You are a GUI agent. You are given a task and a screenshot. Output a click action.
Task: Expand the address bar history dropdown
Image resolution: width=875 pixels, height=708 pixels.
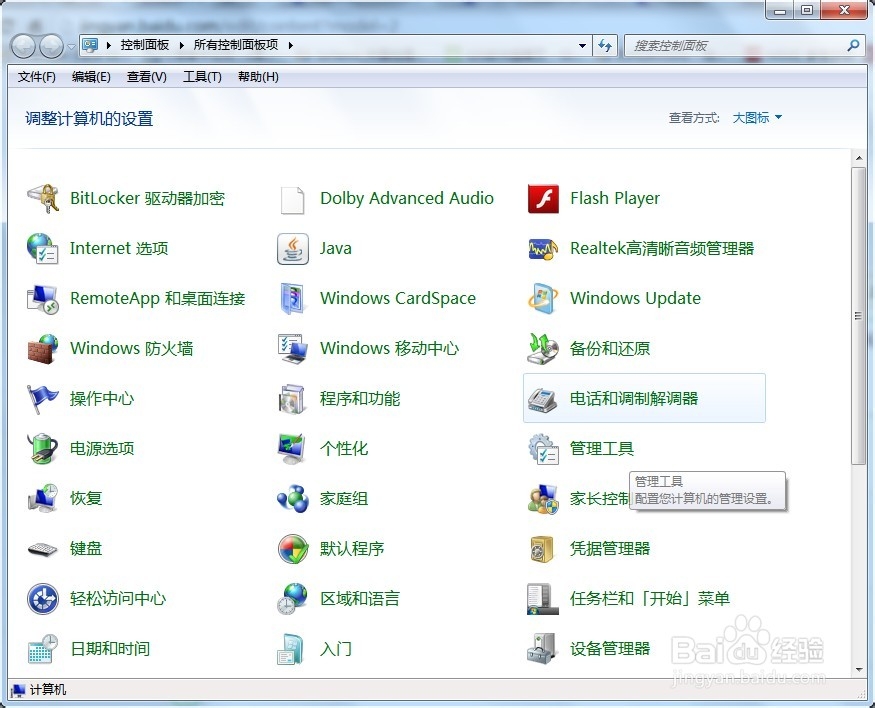pyautogui.click(x=582, y=46)
